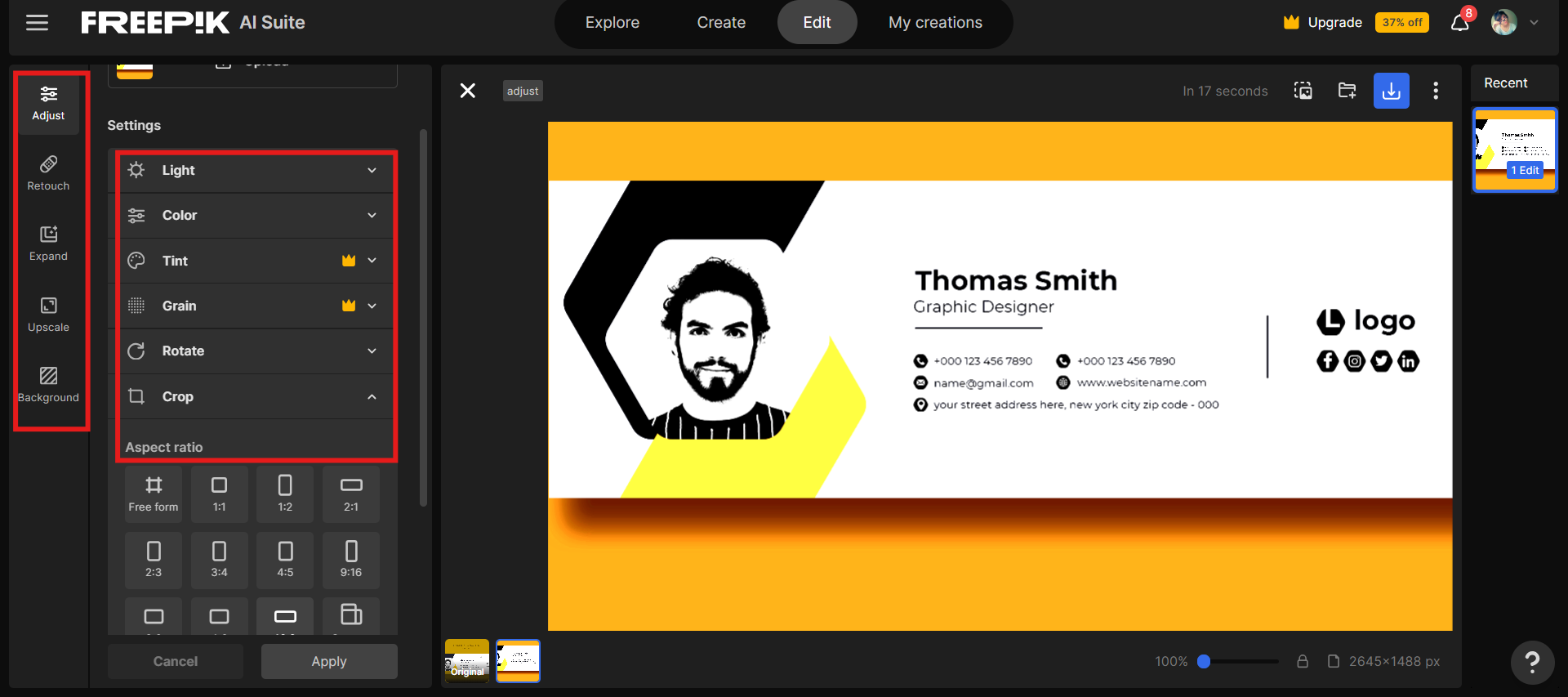Viewport: 1568px width, 697px height.
Task: Click the save-to-folder icon
Action: coord(1347,91)
